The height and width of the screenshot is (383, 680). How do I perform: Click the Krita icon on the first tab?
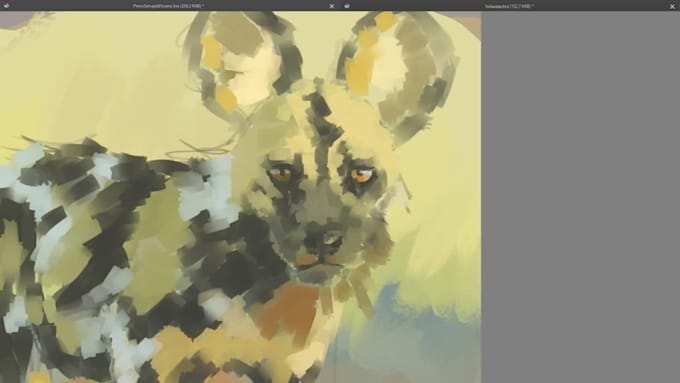click(x=6, y=5)
